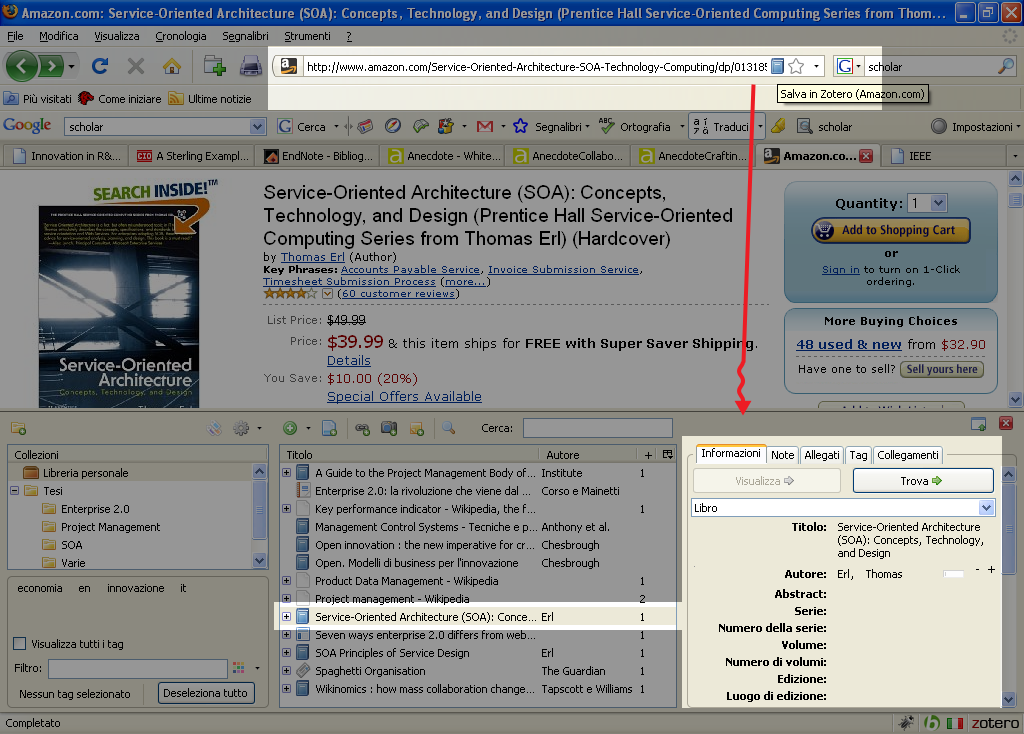Open the Zotero column picker
Screen dimensions: 1024x734
coord(667,455)
